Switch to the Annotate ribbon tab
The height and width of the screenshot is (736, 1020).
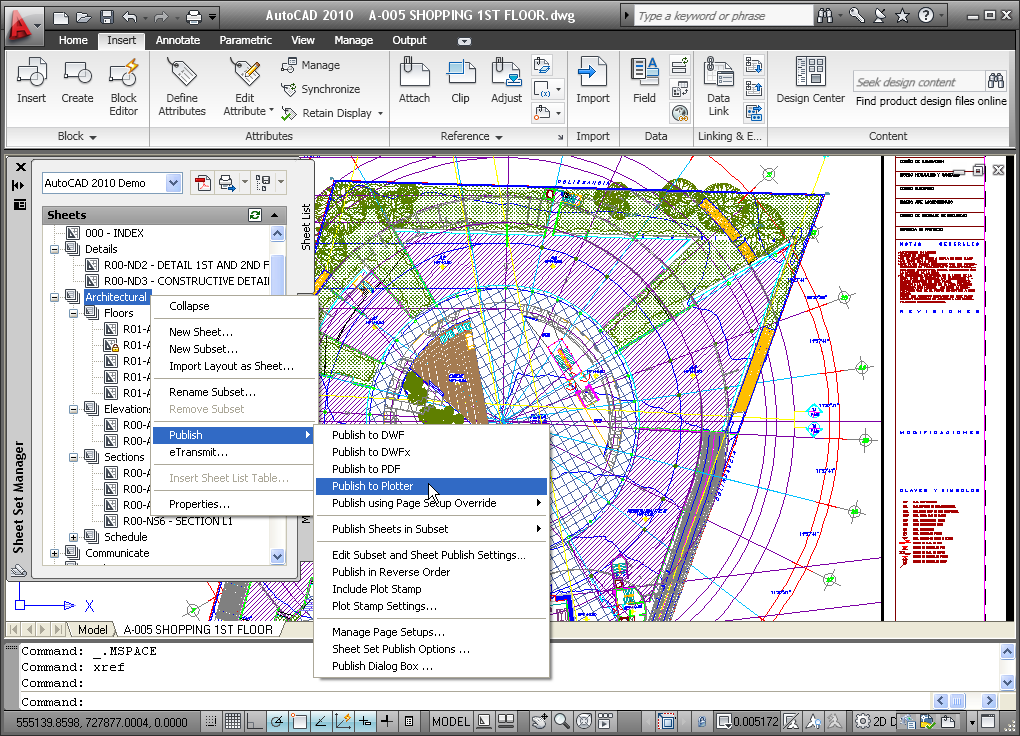(x=178, y=40)
